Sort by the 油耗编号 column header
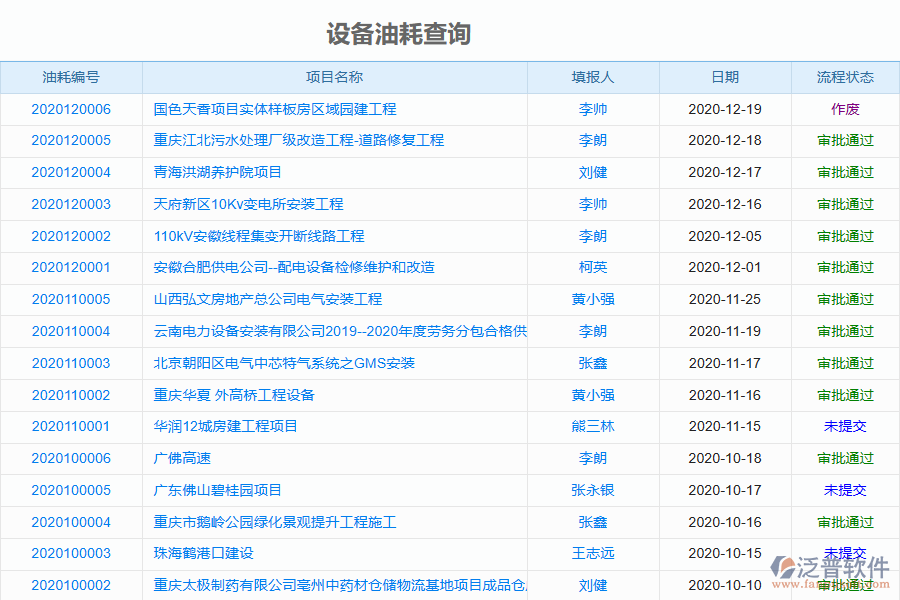The width and height of the screenshot is (900, 600). coord(71,77)
